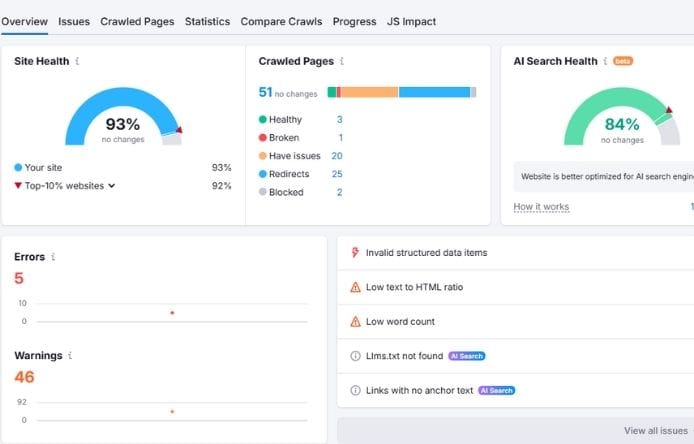Click the errors count number 5
694x444 pixels.
point(19,278)
